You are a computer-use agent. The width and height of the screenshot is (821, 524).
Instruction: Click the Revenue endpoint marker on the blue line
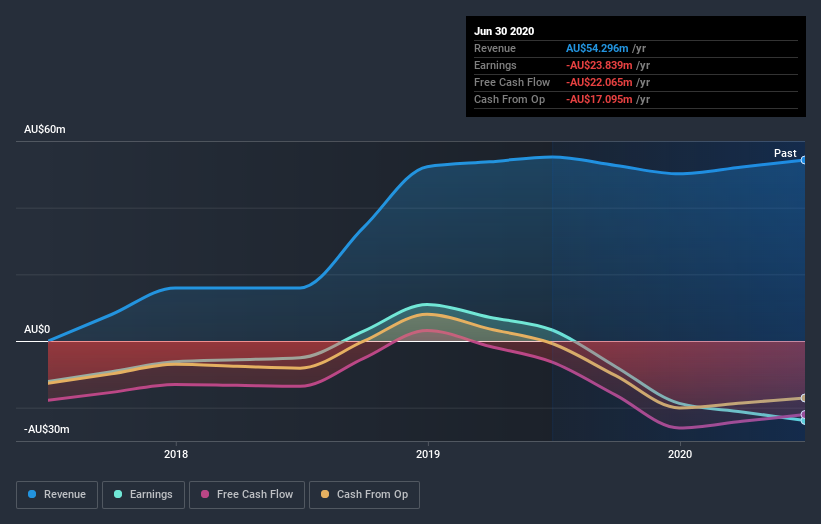coord(804,160)
